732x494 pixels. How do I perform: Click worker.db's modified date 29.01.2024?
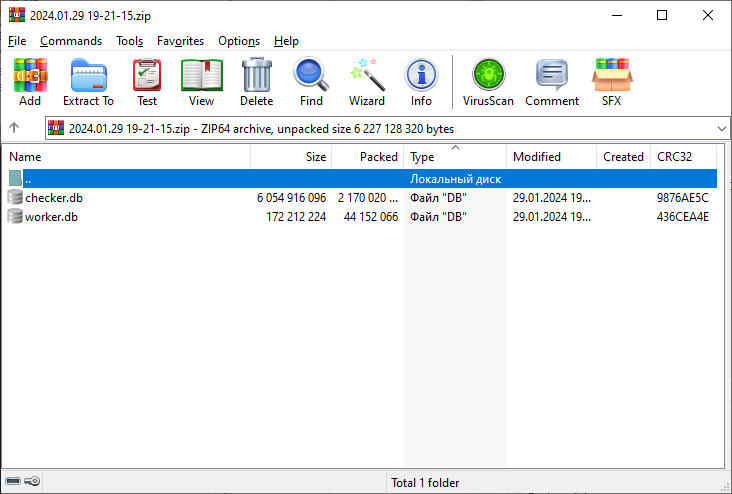tap(552, 217)
